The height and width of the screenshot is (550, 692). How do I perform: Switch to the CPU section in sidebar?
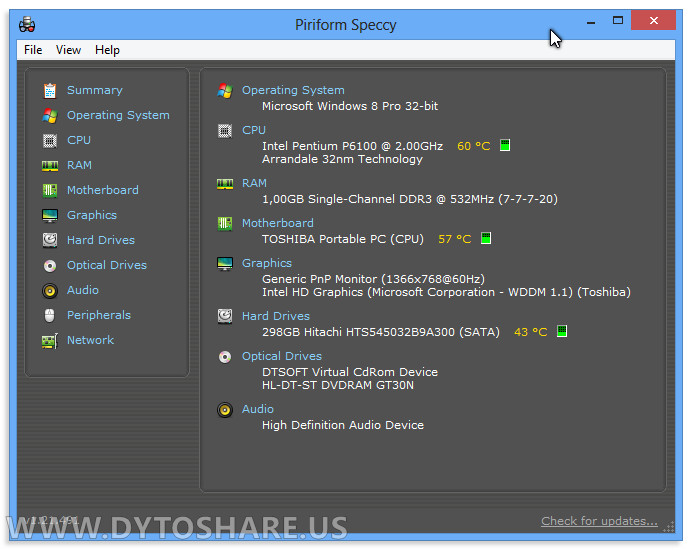(79, 140)
